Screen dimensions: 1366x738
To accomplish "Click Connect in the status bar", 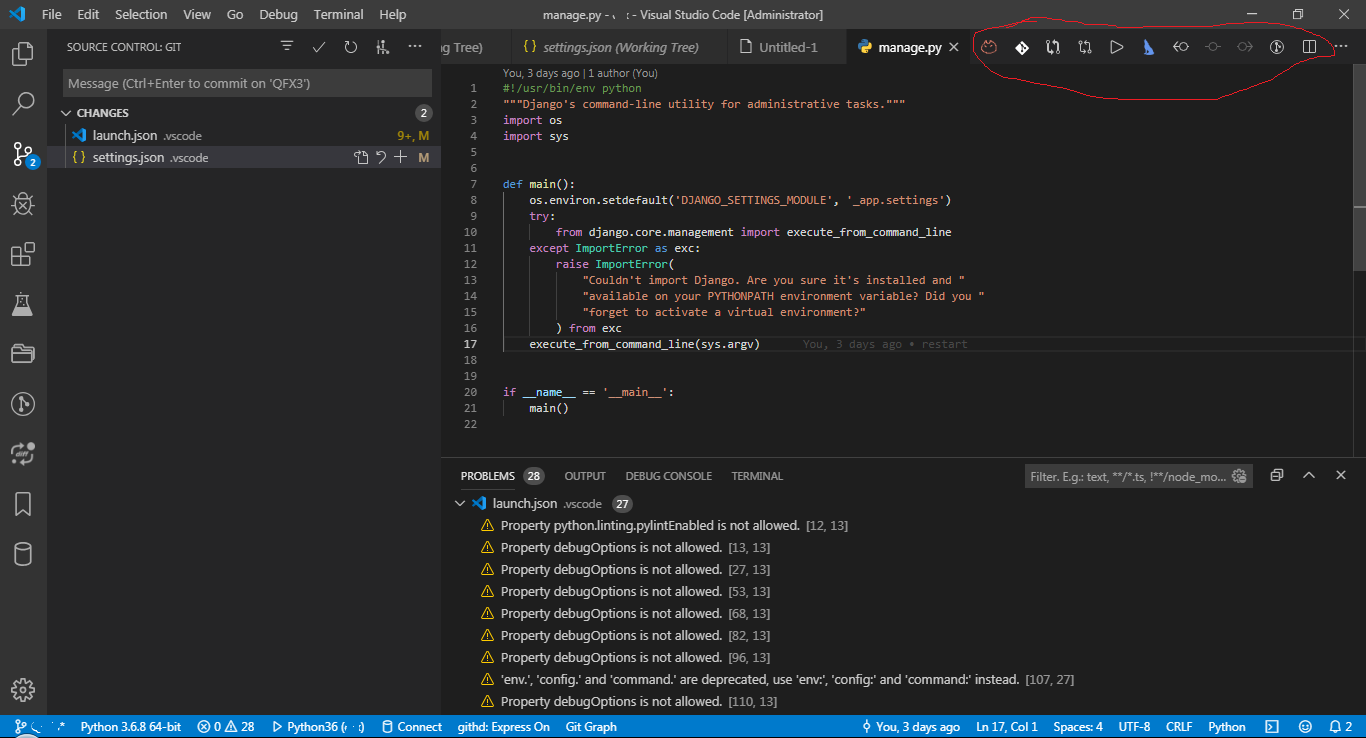I will (410, 727).
